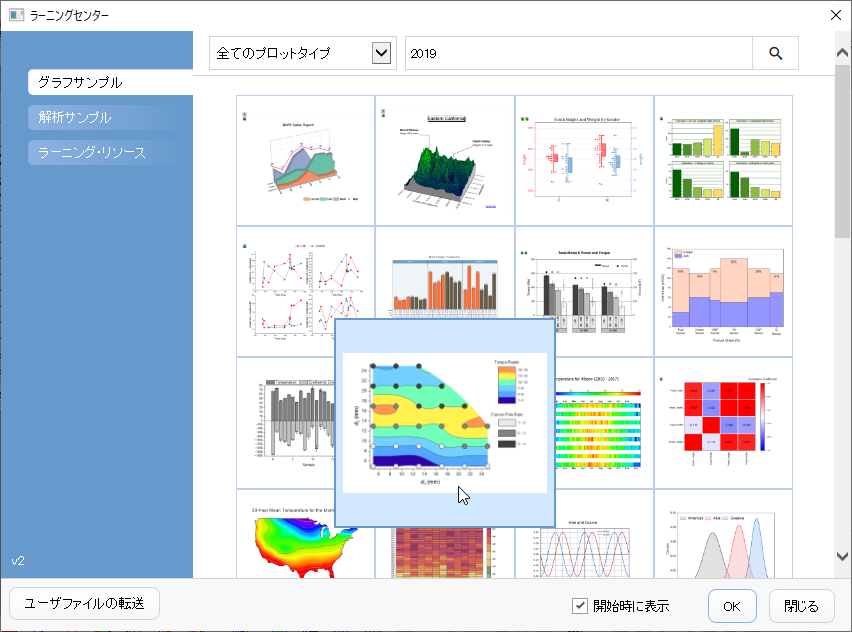
Task: Open the 3D area chart sample thumbnail
Action: [x=305, y=160]
